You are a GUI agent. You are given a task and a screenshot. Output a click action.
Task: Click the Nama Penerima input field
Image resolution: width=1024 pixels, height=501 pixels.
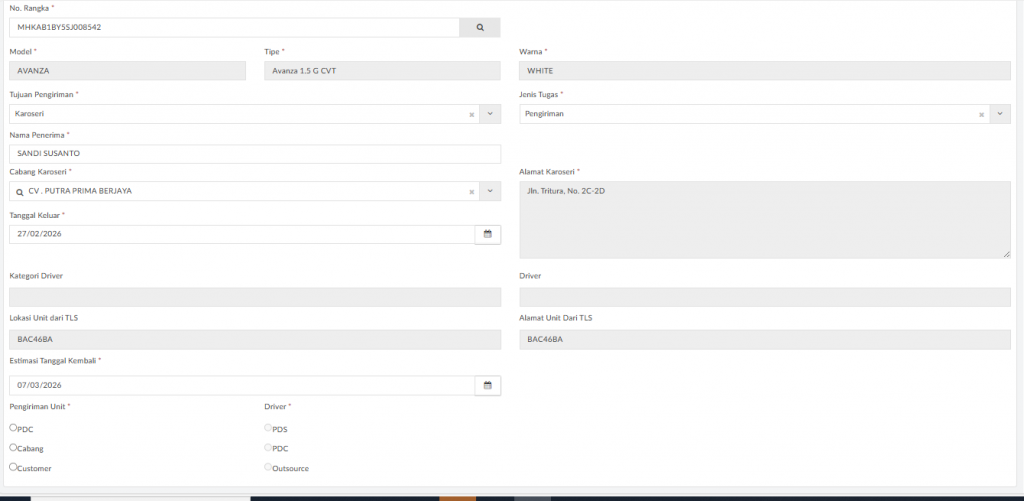pos(254,154)
